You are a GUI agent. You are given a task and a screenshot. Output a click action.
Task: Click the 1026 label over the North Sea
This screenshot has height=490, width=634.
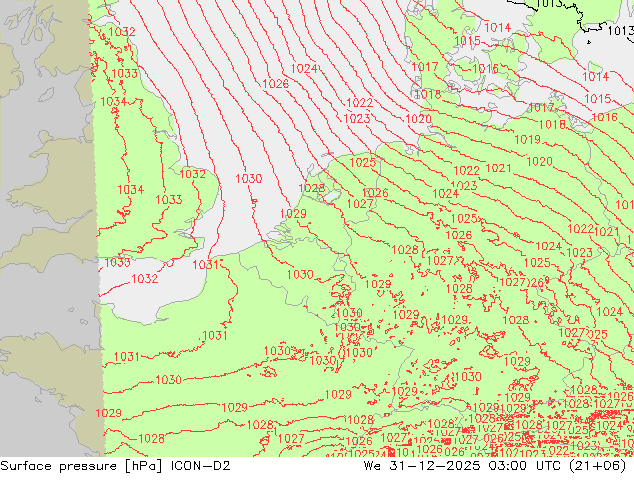[x=275, y=84]
